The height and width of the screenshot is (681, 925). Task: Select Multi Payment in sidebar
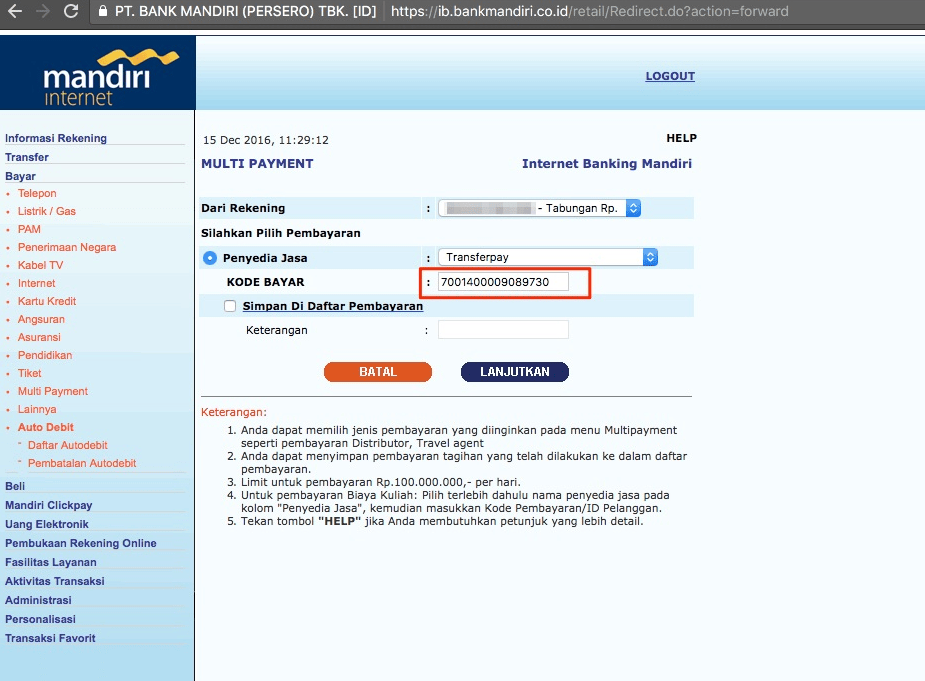[53, 391]
